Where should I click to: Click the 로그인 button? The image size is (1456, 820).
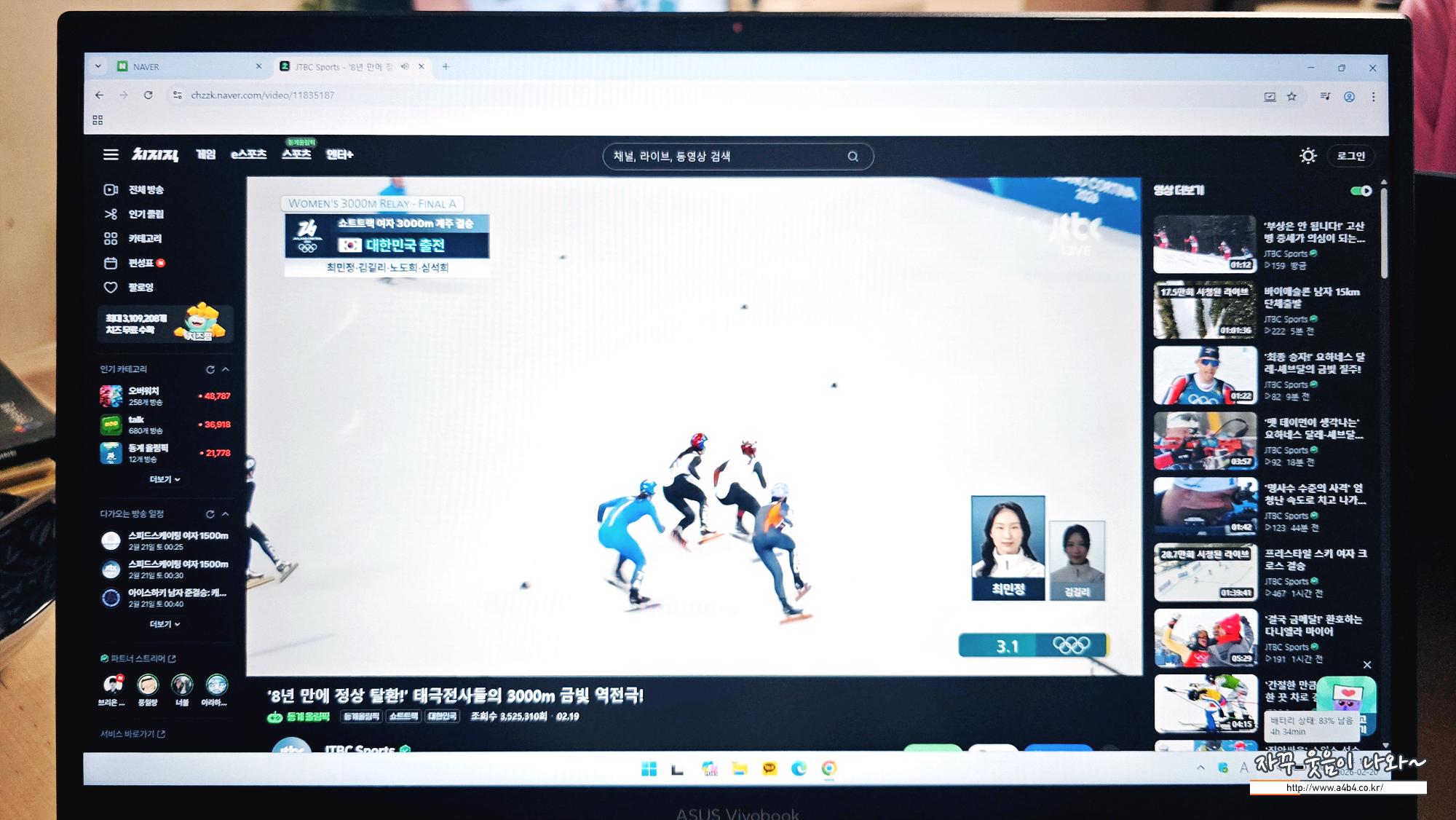click(1350, 156)
